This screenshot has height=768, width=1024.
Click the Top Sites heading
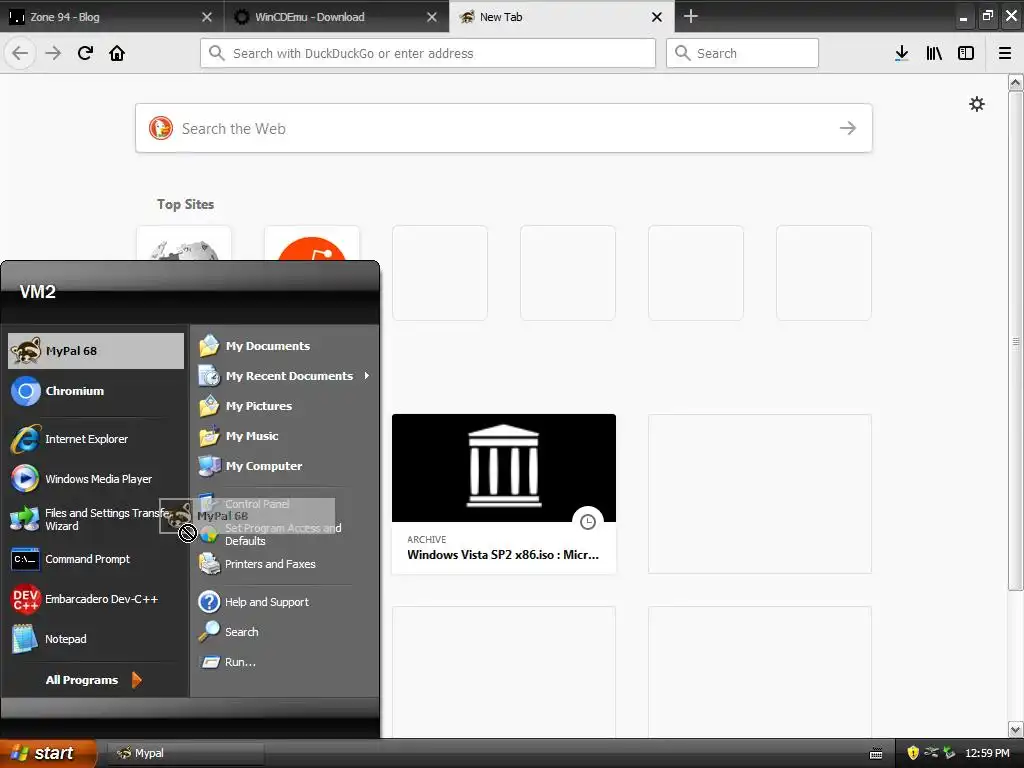tap(185, 204)
